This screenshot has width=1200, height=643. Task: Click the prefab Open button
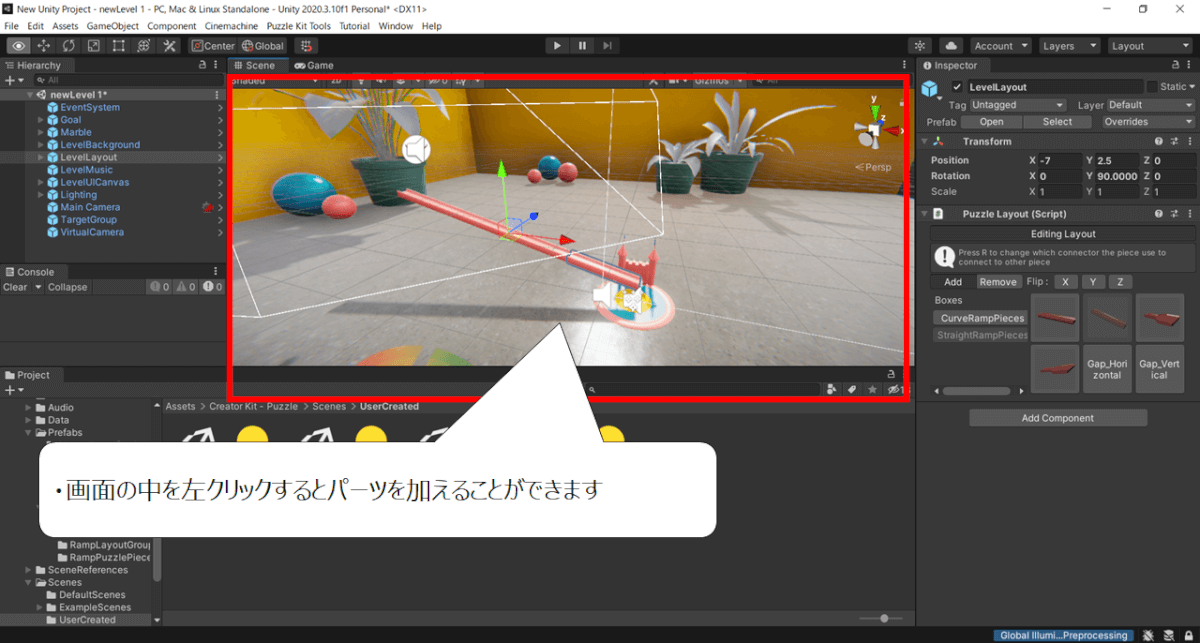click(x=991, y=122)
